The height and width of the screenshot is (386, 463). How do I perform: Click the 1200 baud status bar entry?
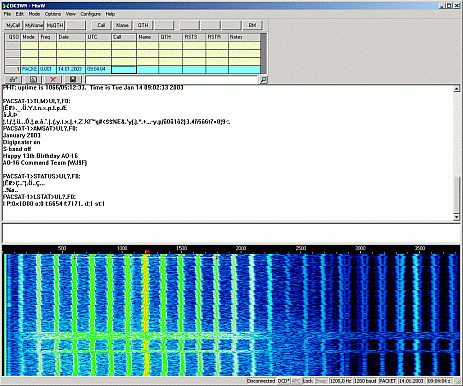coord(365,381)
